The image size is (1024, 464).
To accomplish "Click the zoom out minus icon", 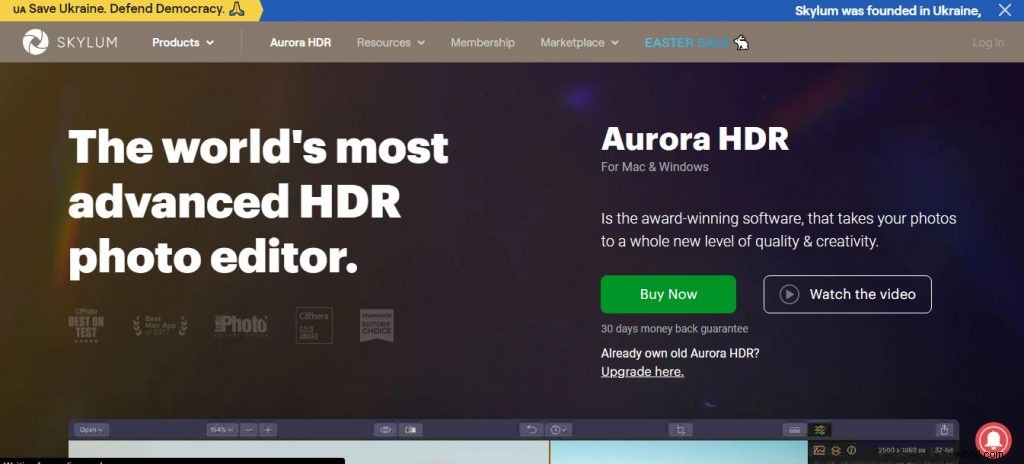I will point(249,429).
